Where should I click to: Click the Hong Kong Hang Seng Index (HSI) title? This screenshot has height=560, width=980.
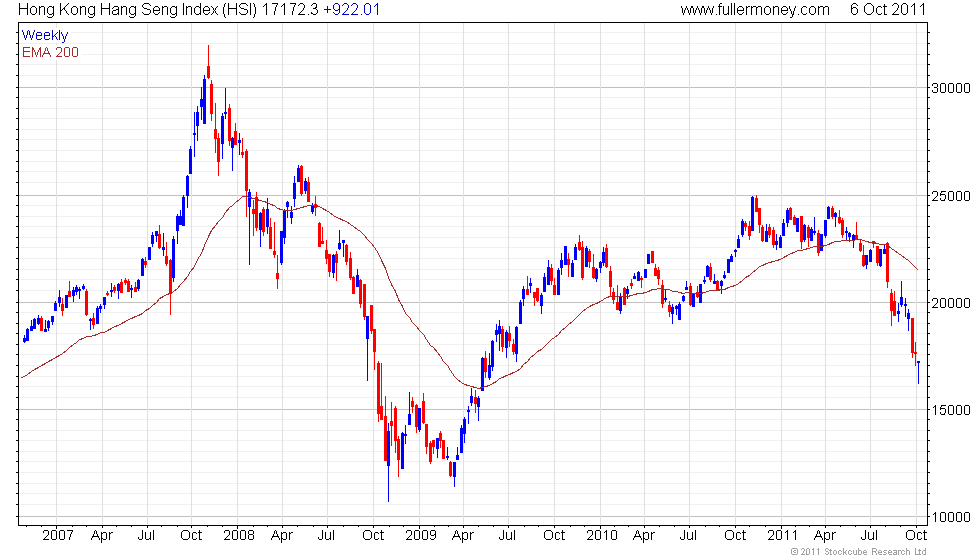[x=138, y=9]
